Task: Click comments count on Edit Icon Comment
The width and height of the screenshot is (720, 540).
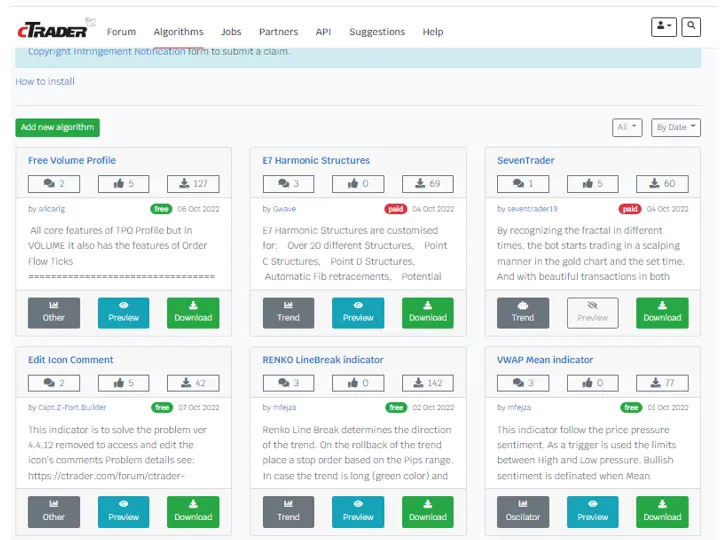Action: coord(54,383)
